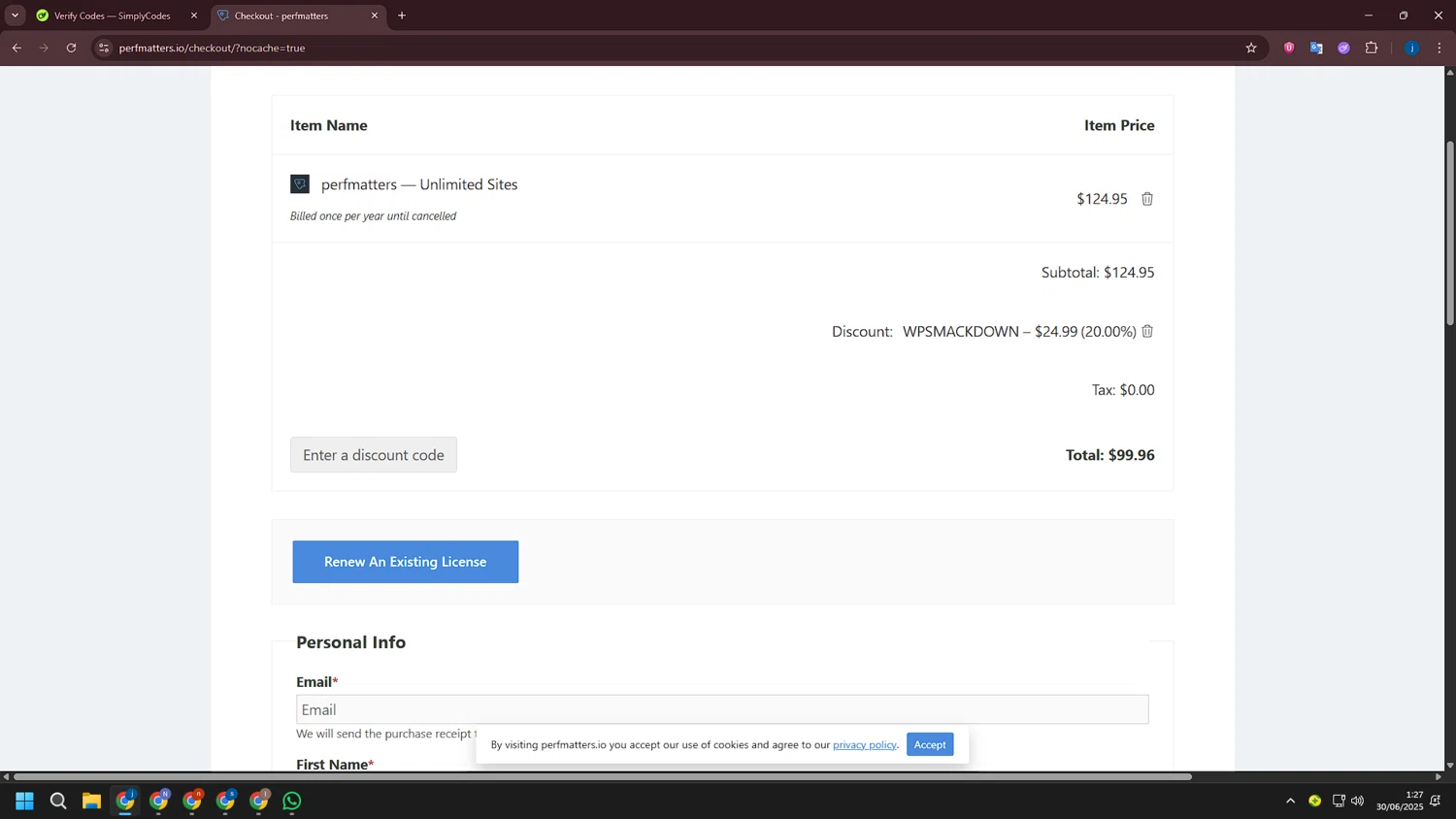Close the Checkout - perfmatters tab
The width and height of the screenshot is (1456, 819).
[x=375, y=16]
